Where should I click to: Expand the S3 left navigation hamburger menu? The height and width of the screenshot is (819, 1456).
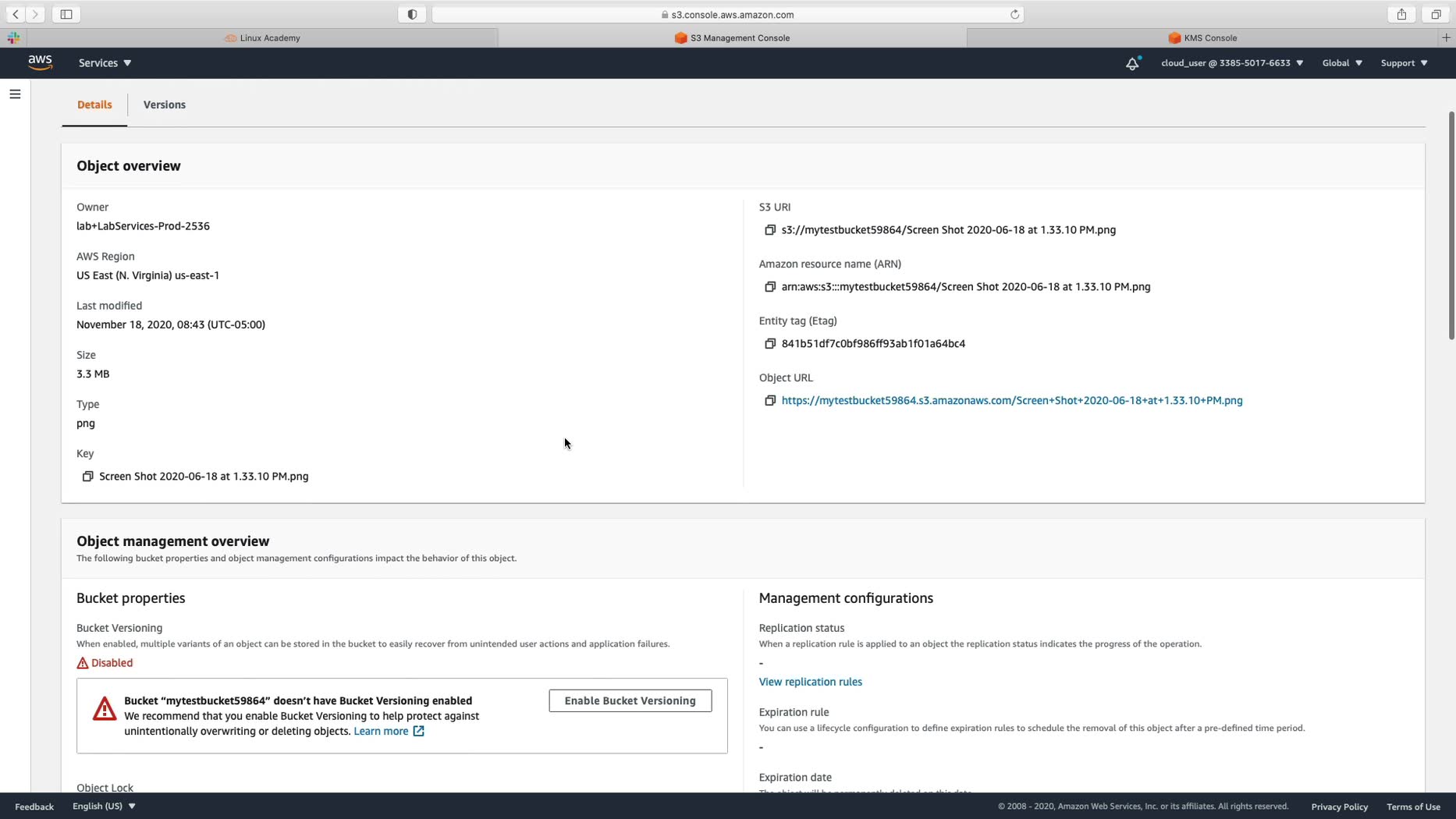pyautogui.click(x=15, y=94)
